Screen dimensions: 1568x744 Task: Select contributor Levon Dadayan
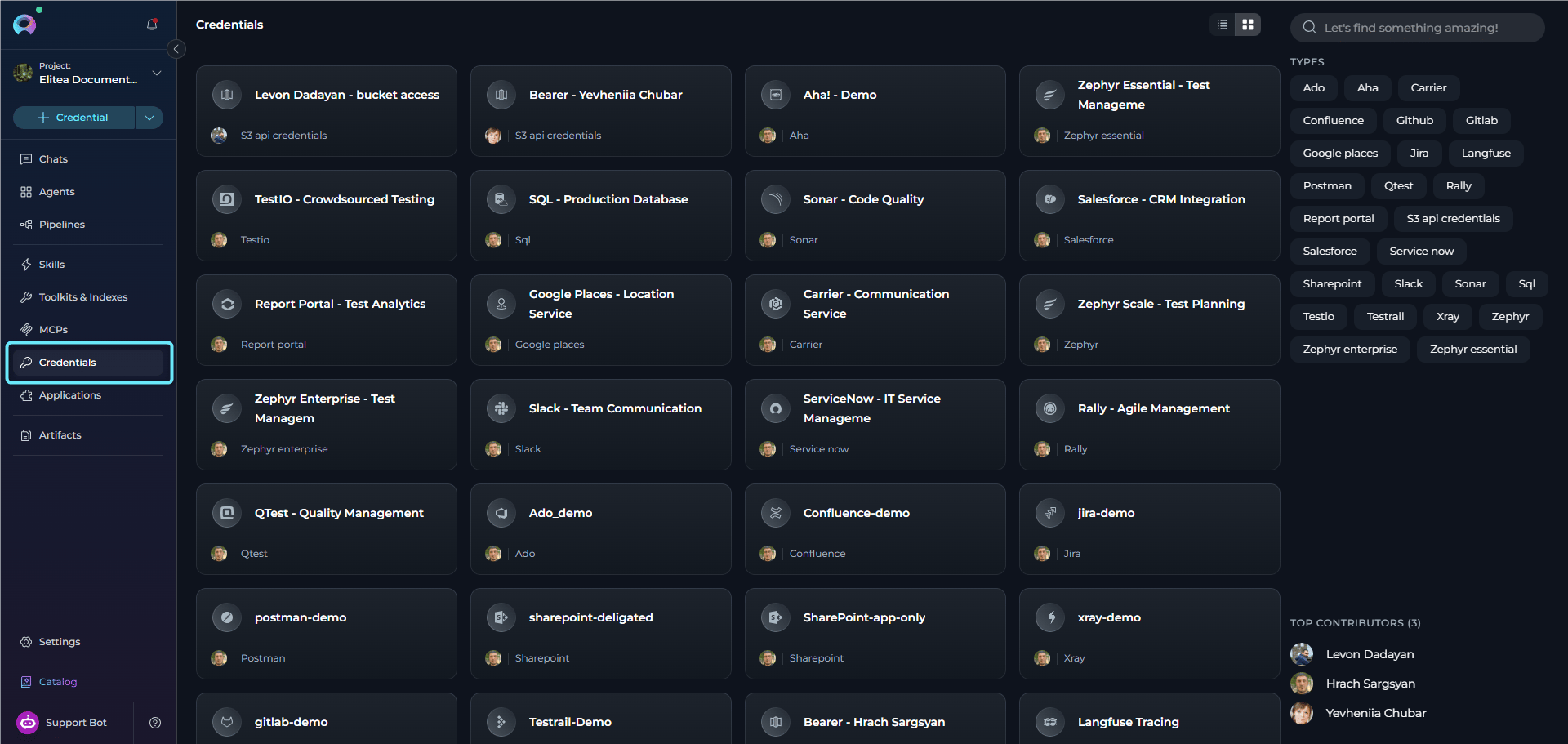[x=1352, y=655]
